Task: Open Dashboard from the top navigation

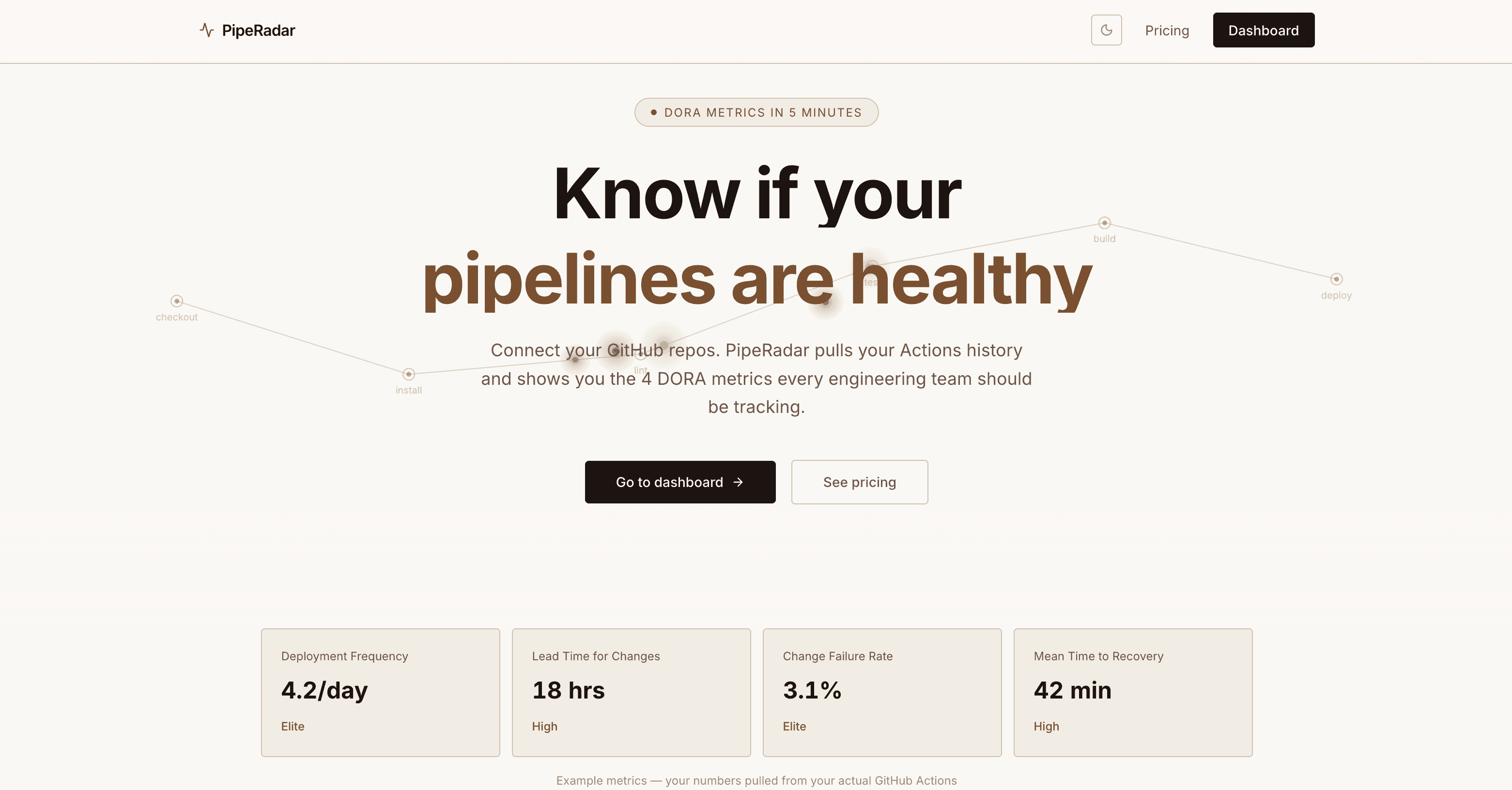Action: 1263,30
